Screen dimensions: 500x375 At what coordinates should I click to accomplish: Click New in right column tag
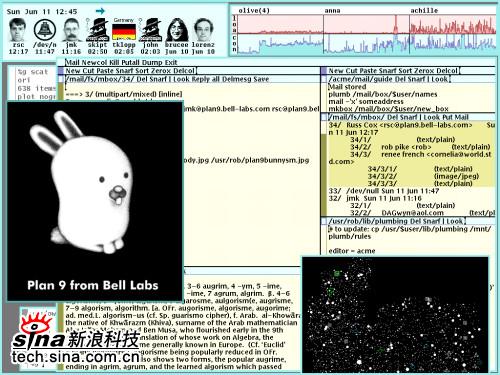(336, 71)
